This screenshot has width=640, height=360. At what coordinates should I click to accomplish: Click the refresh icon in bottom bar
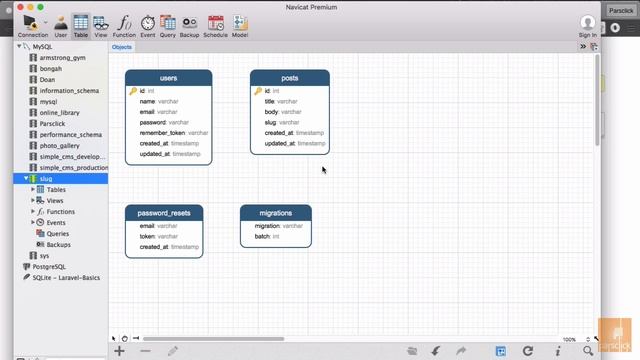528,351
